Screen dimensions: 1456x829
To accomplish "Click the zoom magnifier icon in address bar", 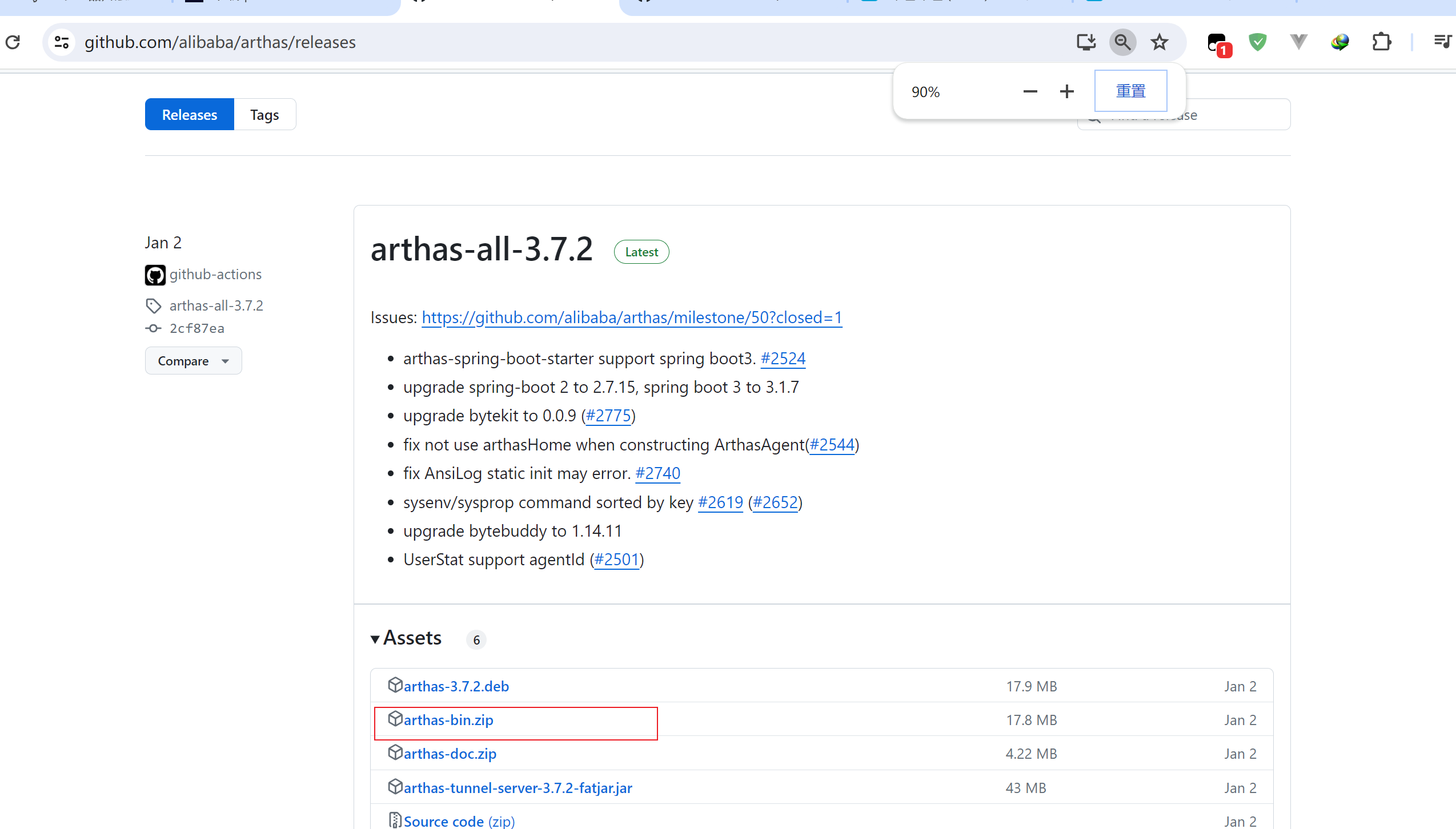I will pos(1122,42).
